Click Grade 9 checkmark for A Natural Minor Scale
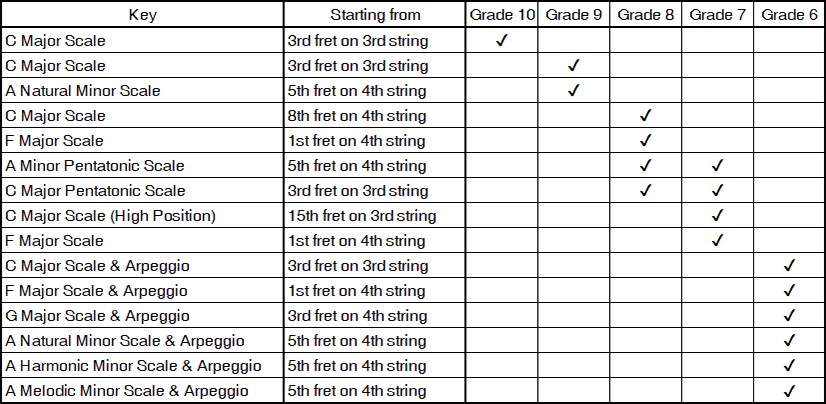The image size is (826, 404). pos(574,91)
